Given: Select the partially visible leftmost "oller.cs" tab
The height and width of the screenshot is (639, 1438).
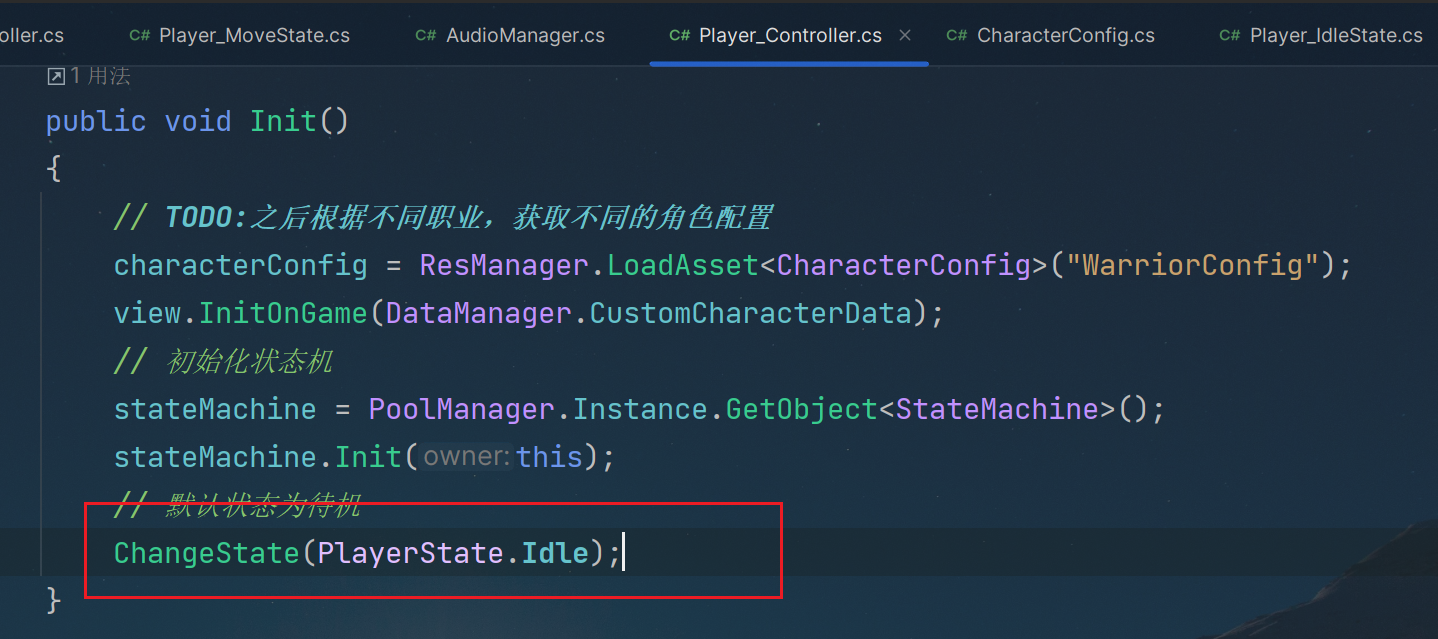Looking at the screenshot, I should click(x=32, y=35).
